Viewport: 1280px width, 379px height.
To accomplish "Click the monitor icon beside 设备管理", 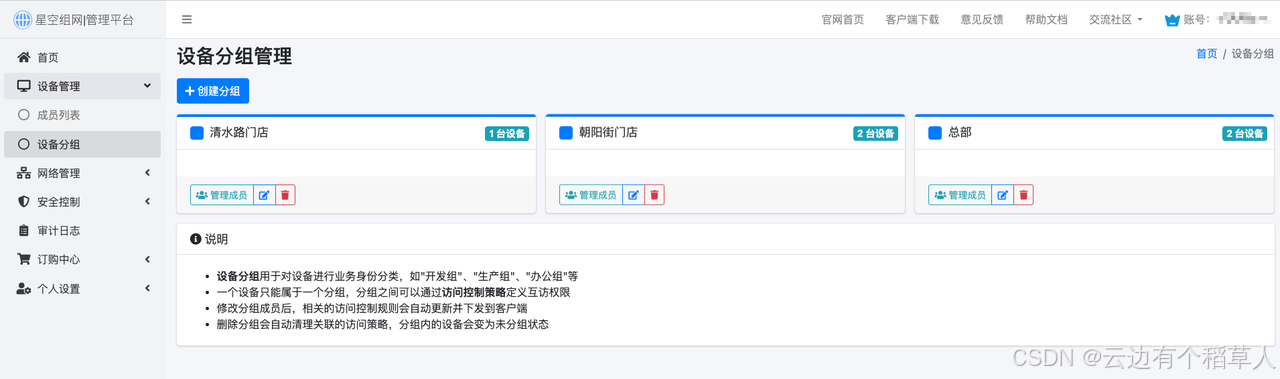I will click(x=24, y=87).
